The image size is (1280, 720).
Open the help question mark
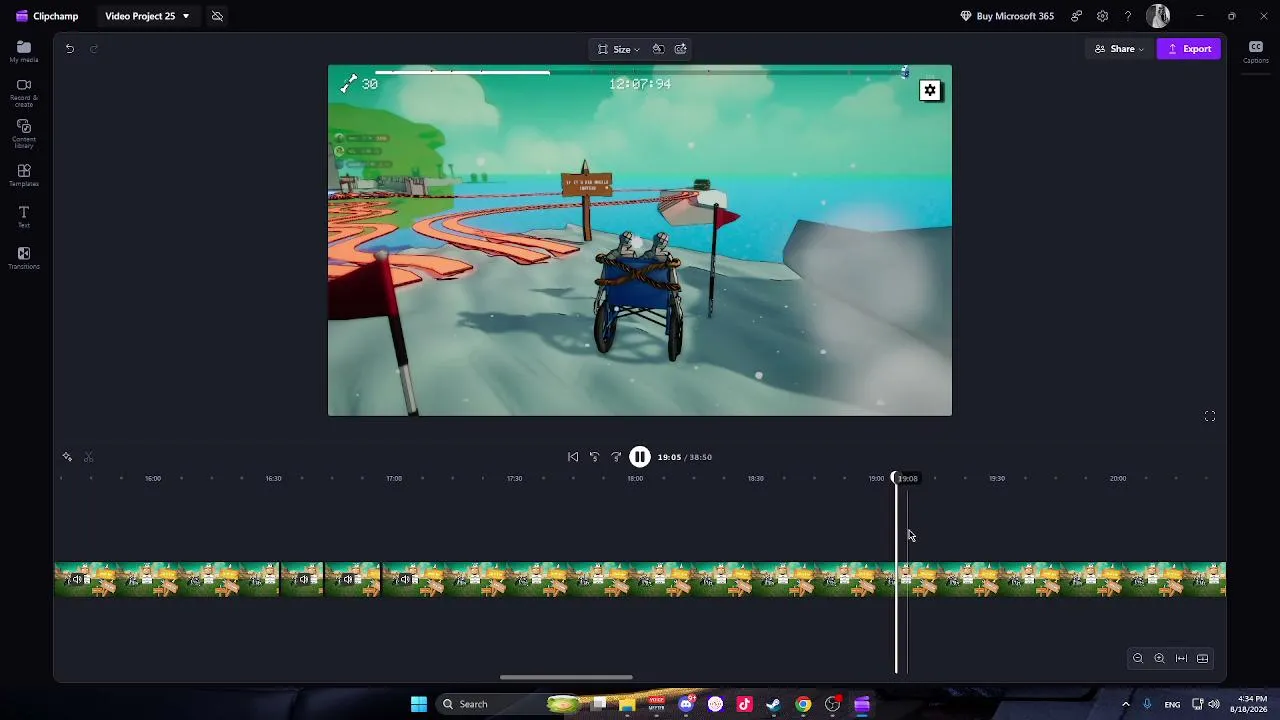point(1128,16)
